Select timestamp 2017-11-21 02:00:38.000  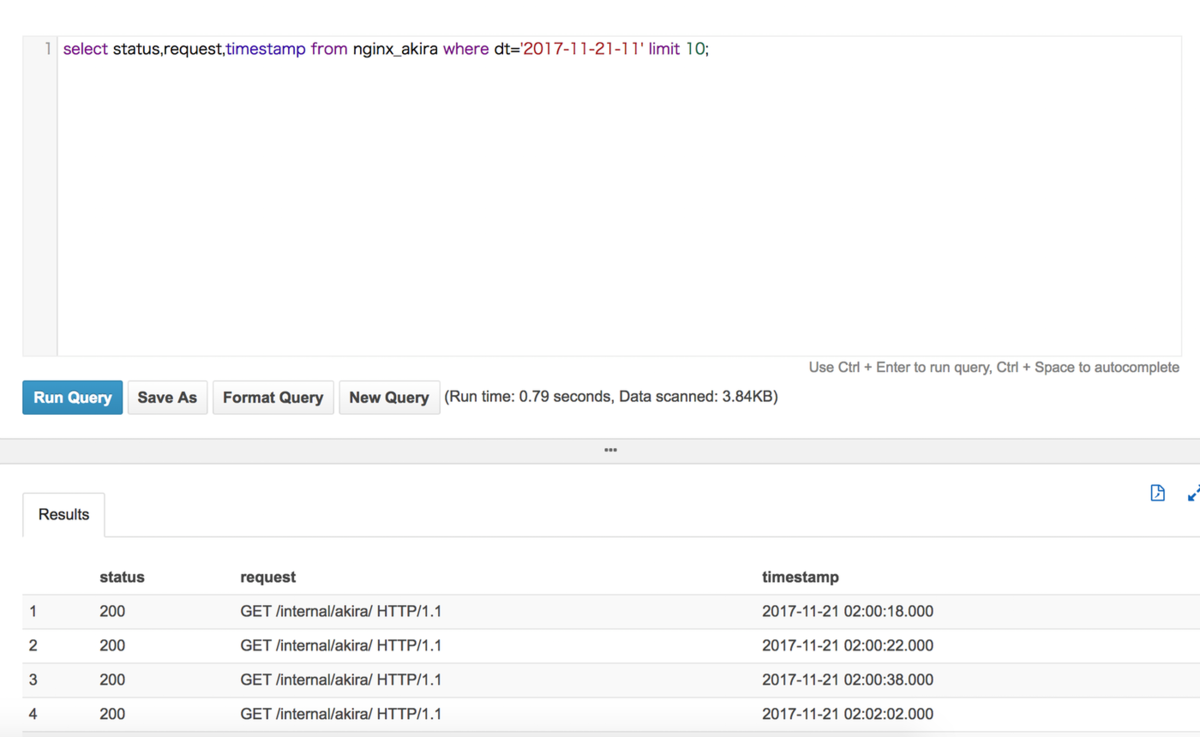tap(848, 679)
